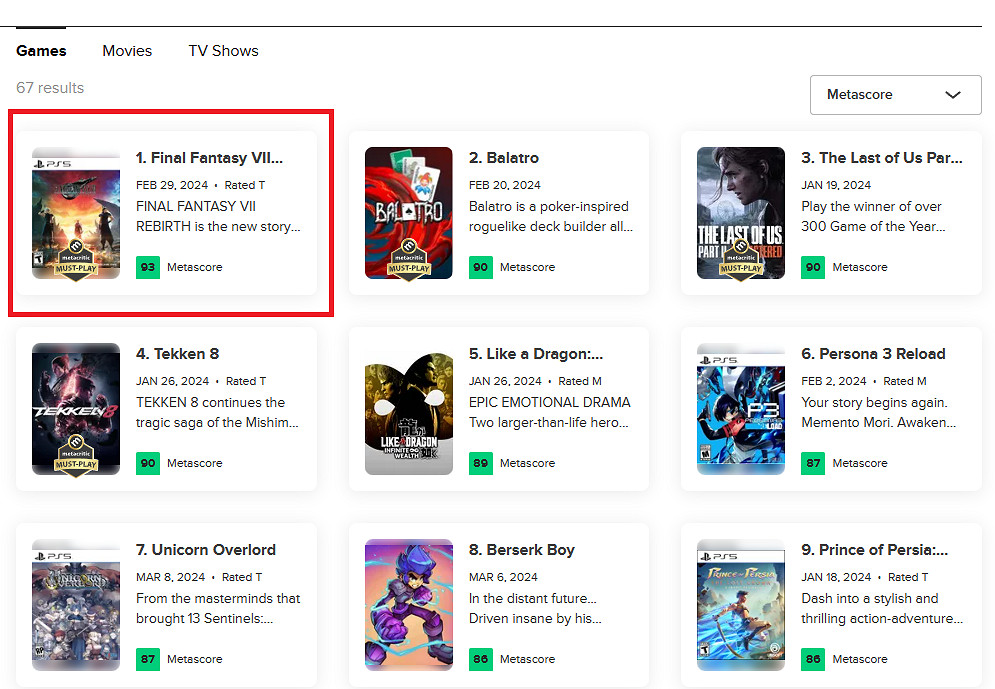Click the chevron arrow in the Metascore dropdown

[x=953, y=95]
